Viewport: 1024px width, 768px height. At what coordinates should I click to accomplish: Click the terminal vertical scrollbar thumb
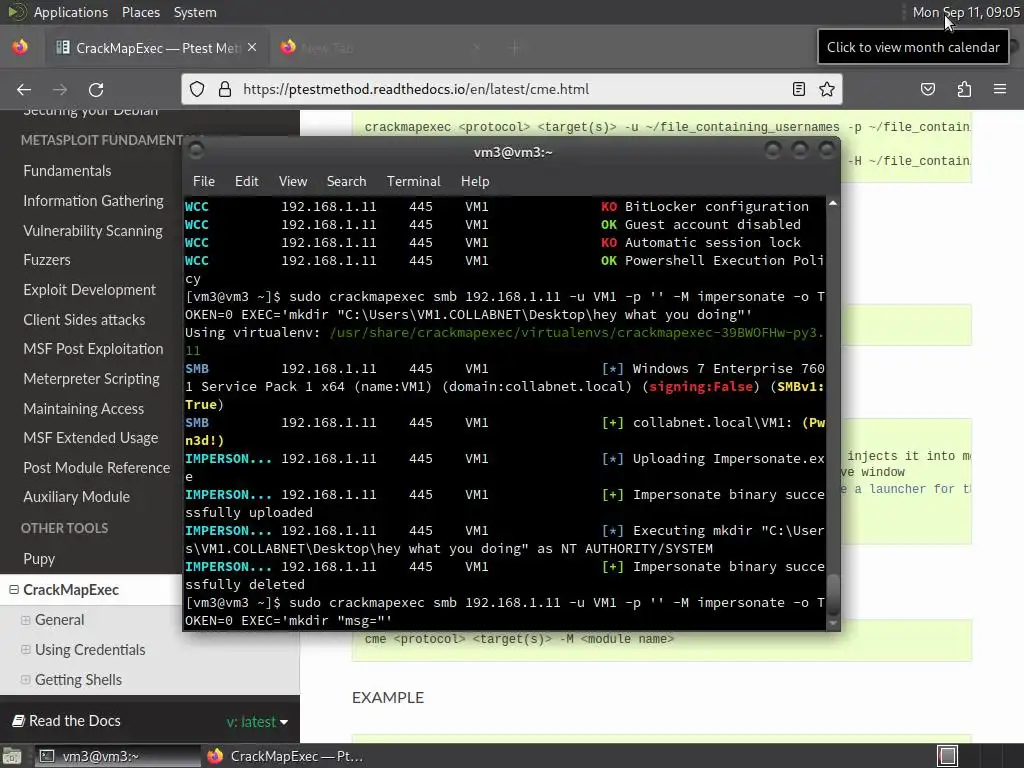[833, 594]
